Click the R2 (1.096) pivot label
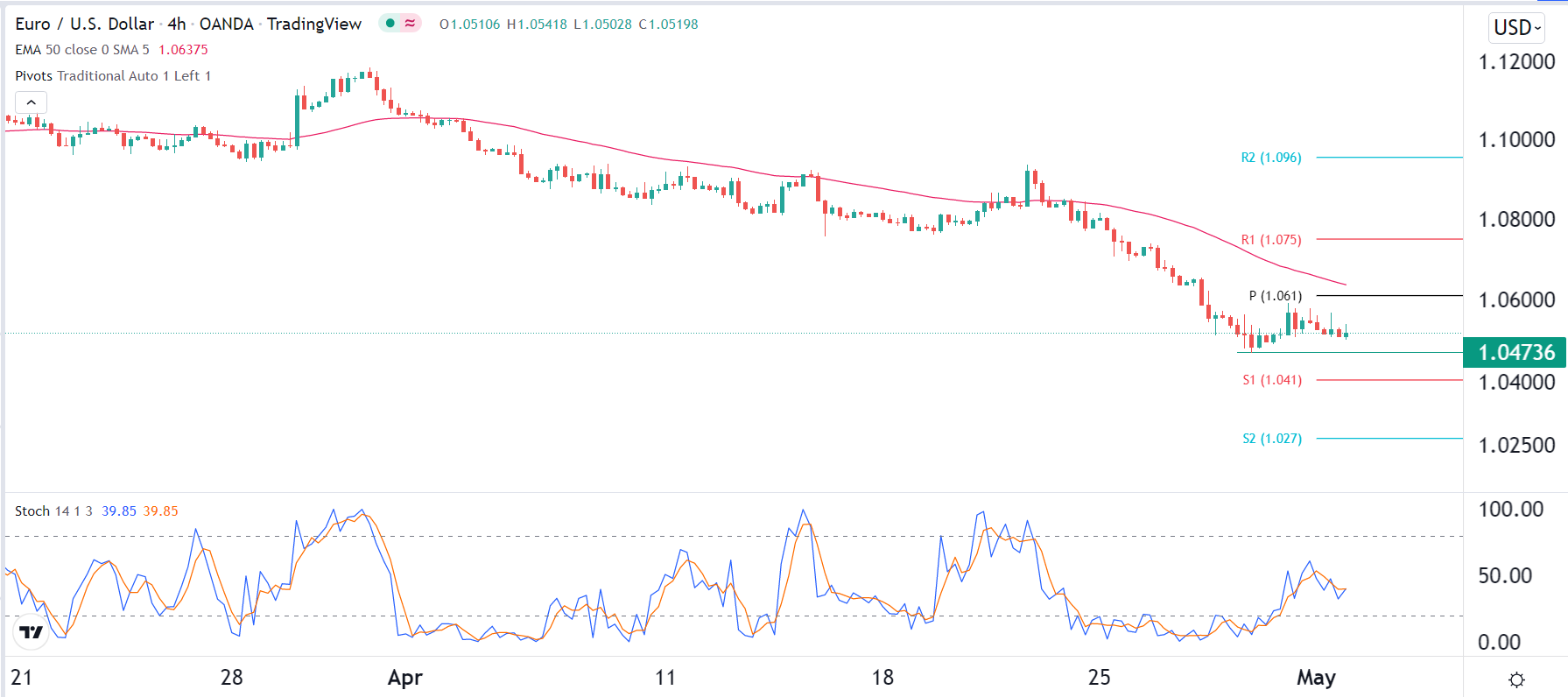 point(1271,158)
